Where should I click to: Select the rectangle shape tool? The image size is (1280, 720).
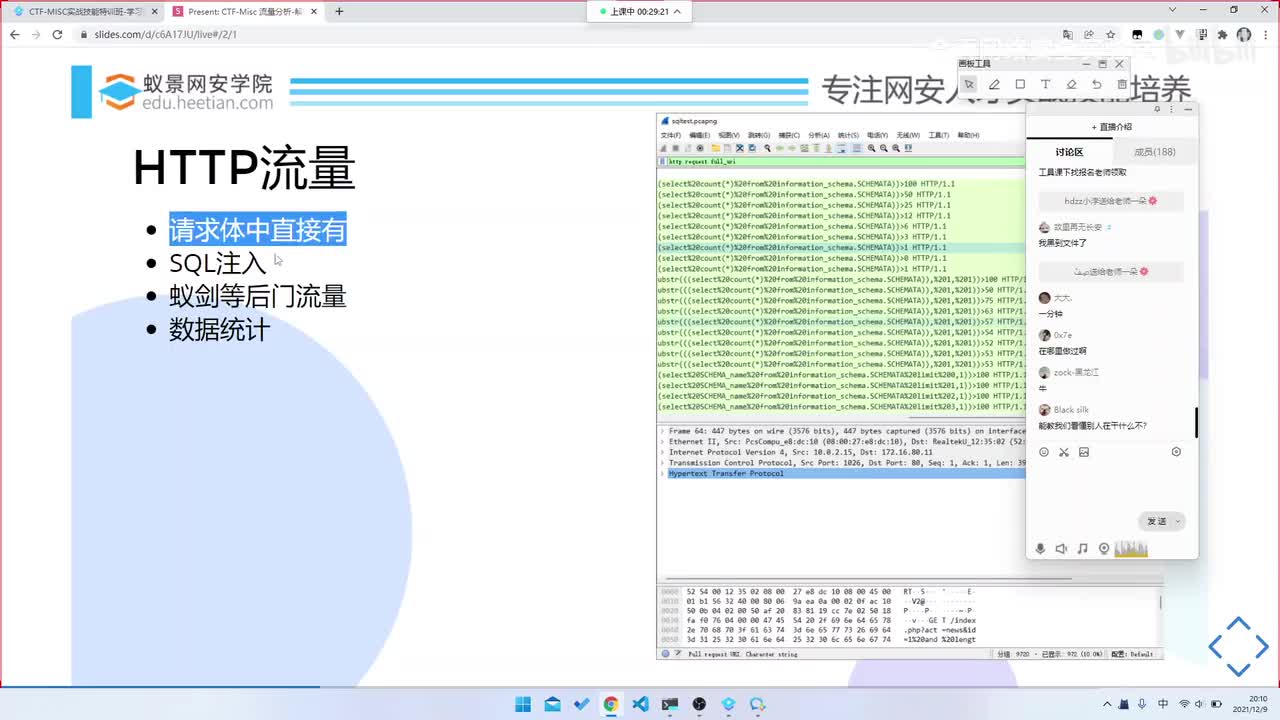(1020, 85)
